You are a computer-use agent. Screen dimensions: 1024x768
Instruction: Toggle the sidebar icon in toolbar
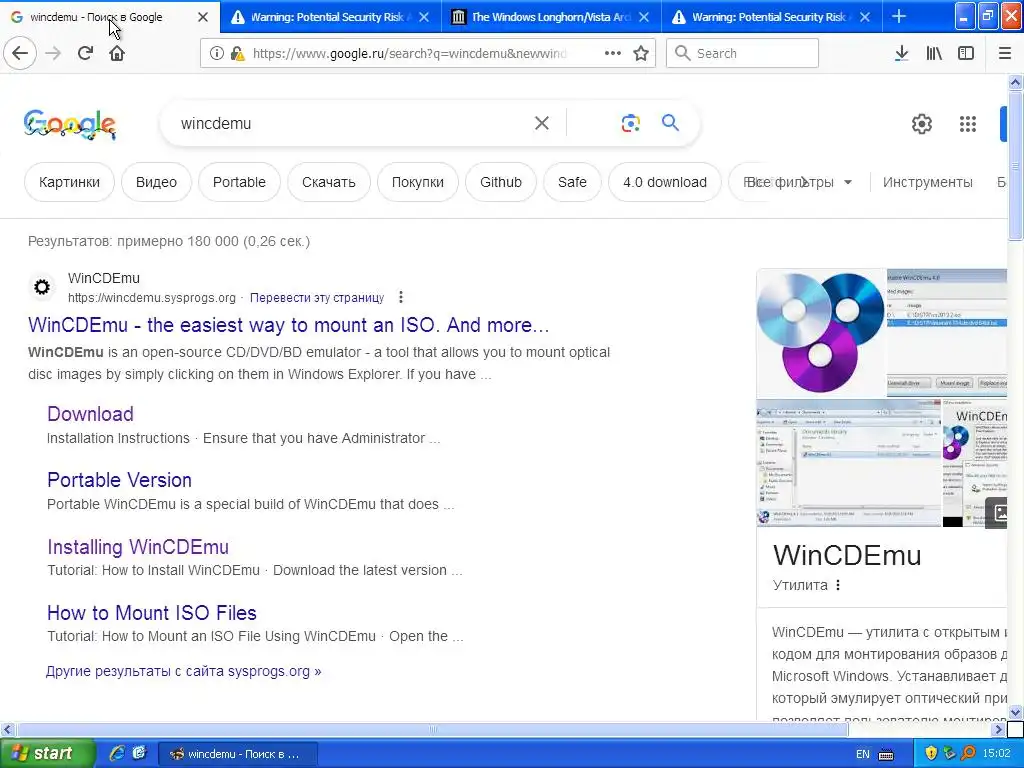pos(966,53)
